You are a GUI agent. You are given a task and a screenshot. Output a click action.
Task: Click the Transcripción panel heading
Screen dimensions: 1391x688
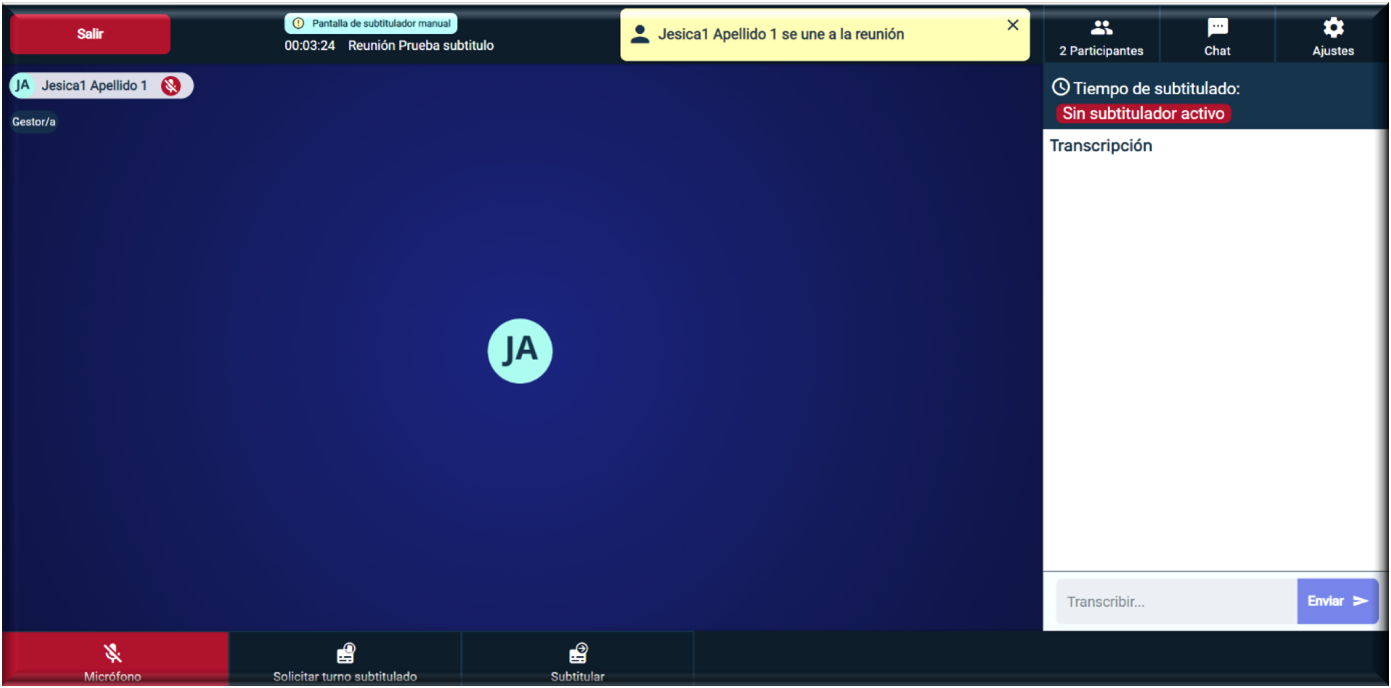(1101, 146)
